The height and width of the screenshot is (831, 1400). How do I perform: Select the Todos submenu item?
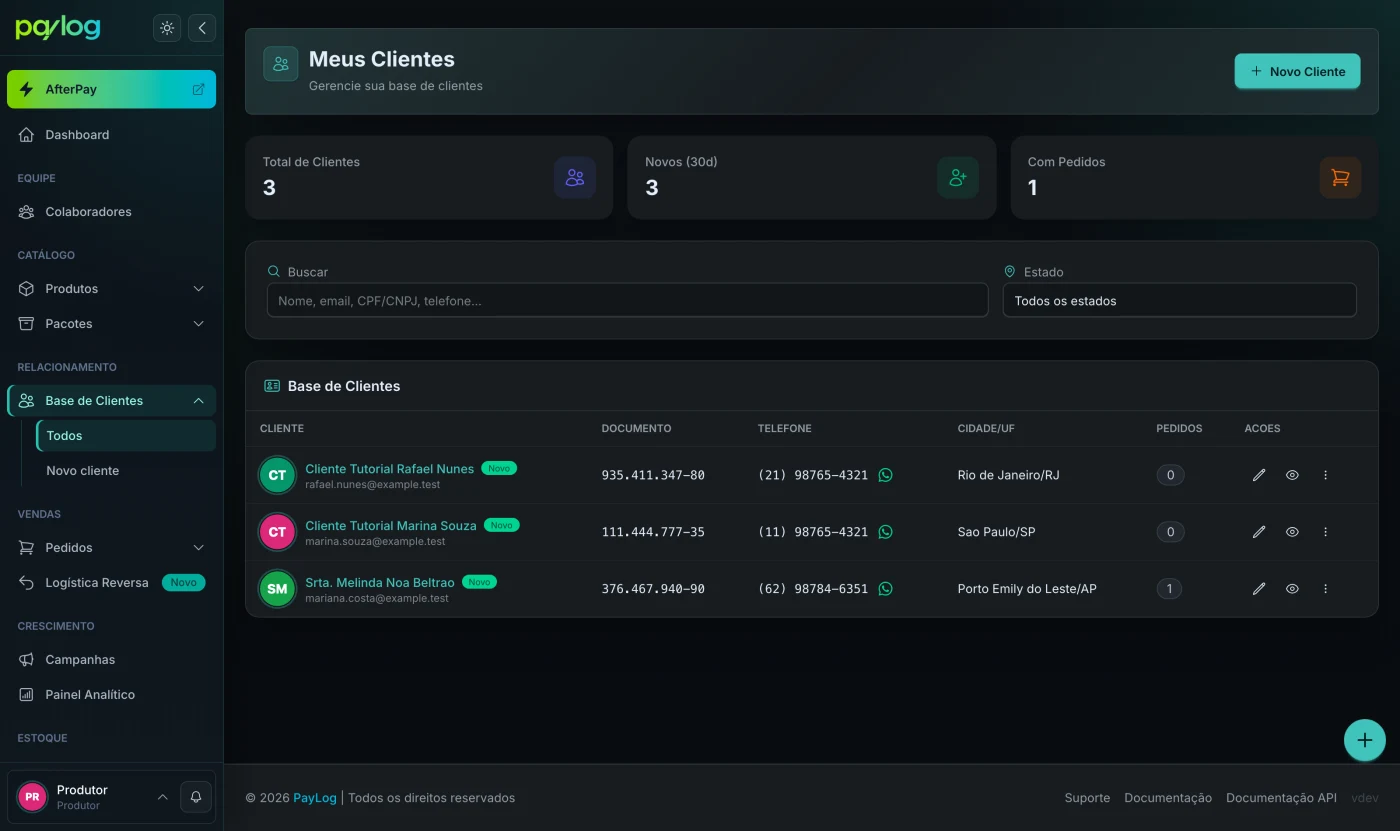126,436
